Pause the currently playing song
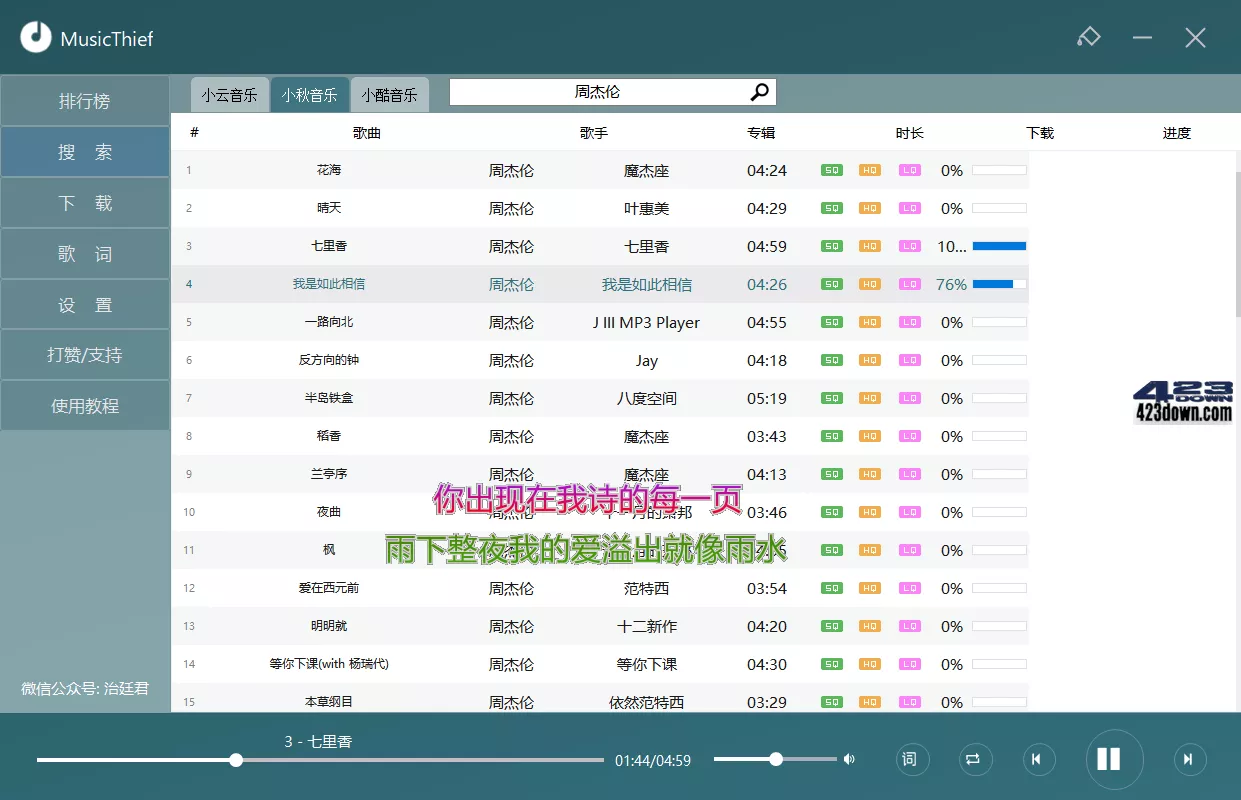Image resolution: width=1241 pixels, height=800 pixels. point(1113,760)
